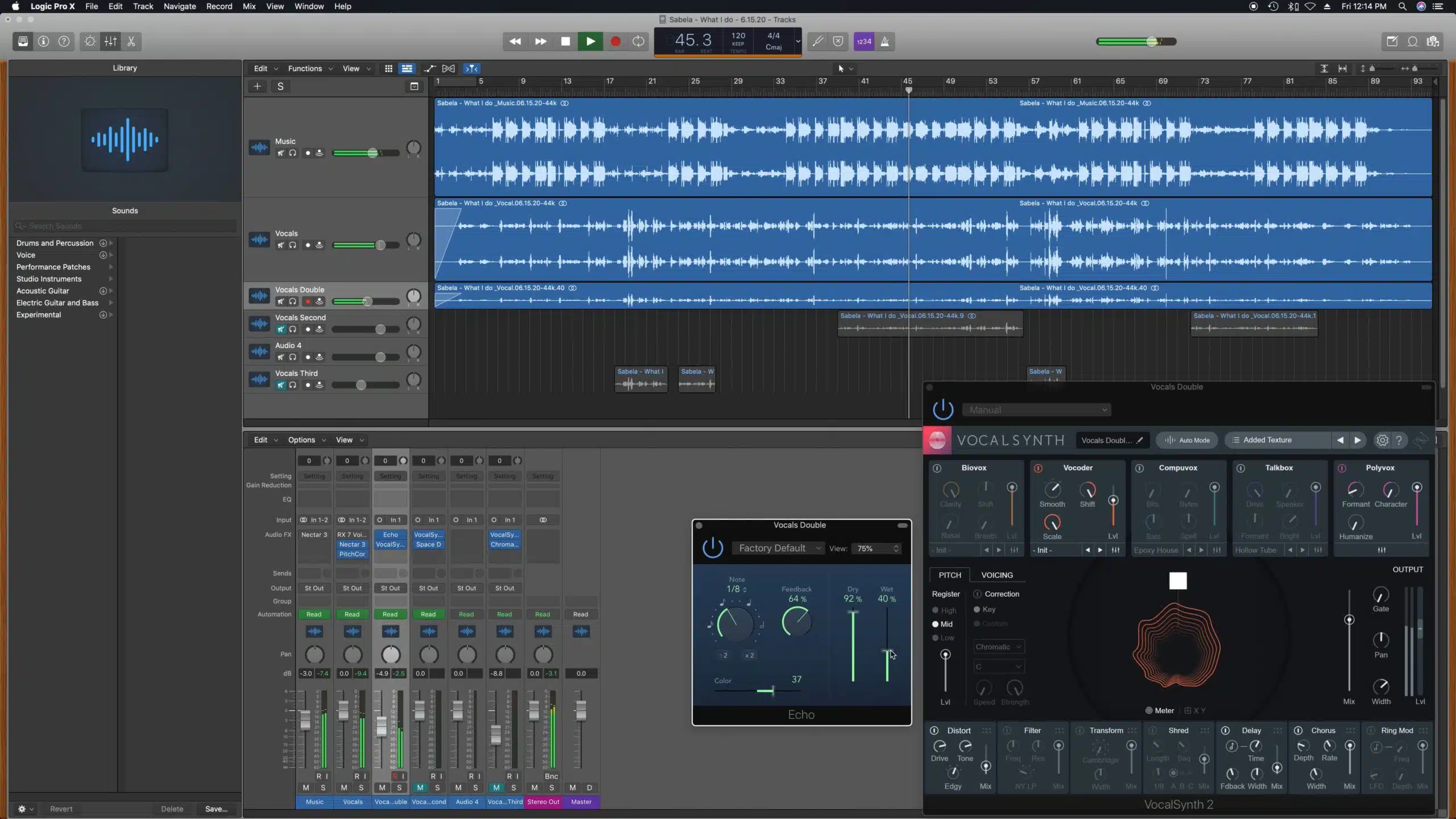
Task: Click the Save... button in Library
Action: [x=216, y=809]
